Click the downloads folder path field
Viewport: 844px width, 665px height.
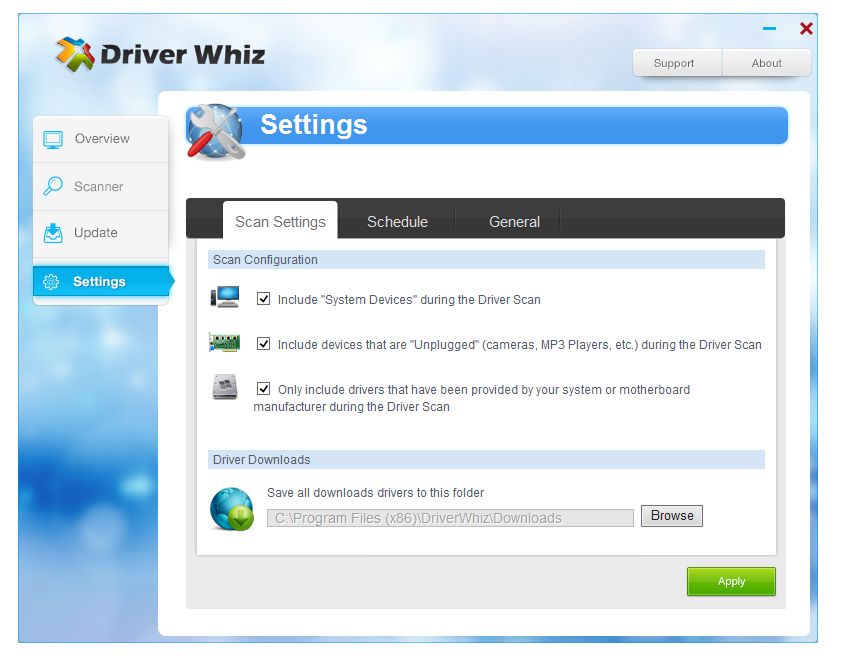450,518
